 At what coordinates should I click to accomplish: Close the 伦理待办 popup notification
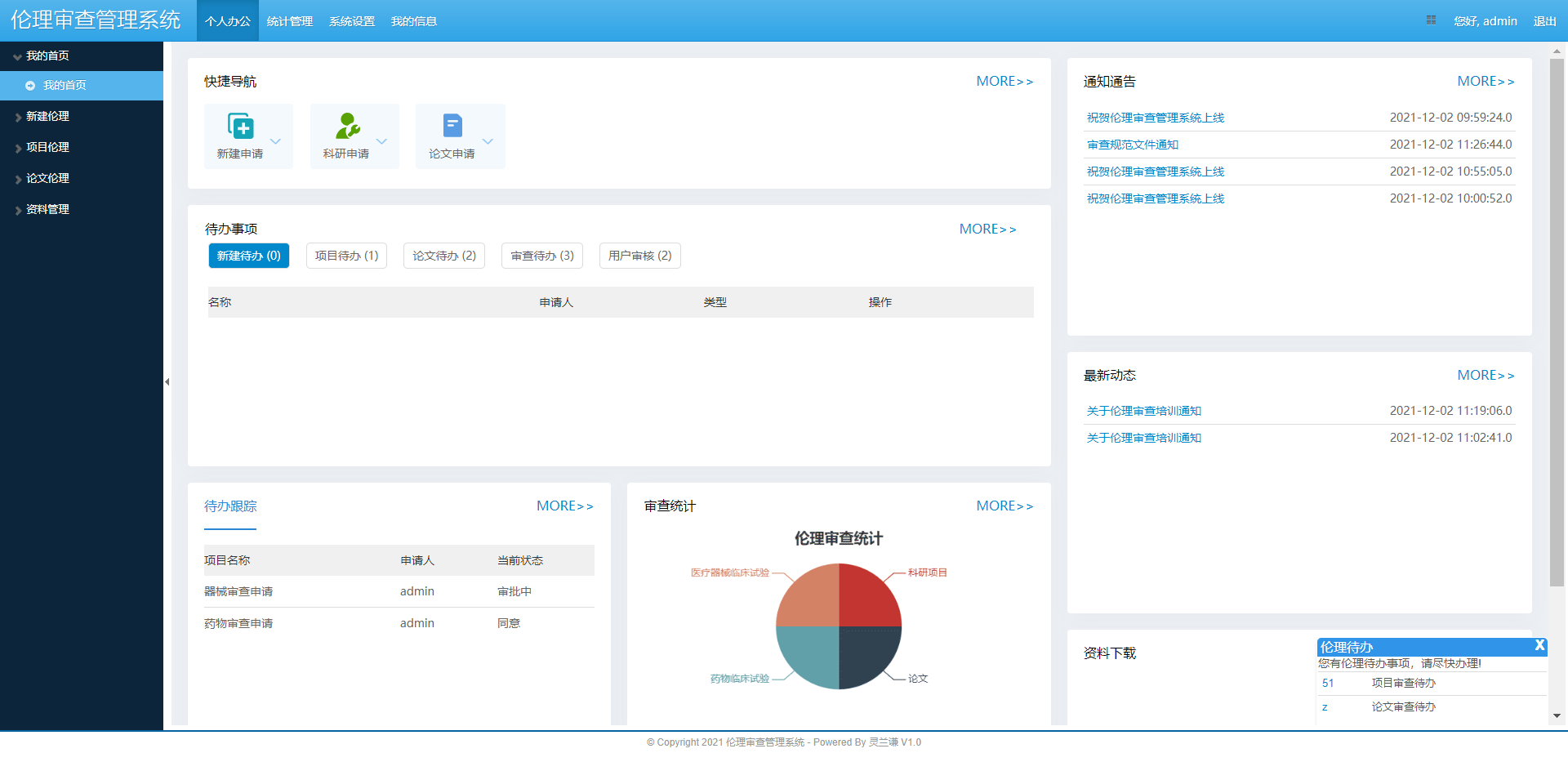1539,645
